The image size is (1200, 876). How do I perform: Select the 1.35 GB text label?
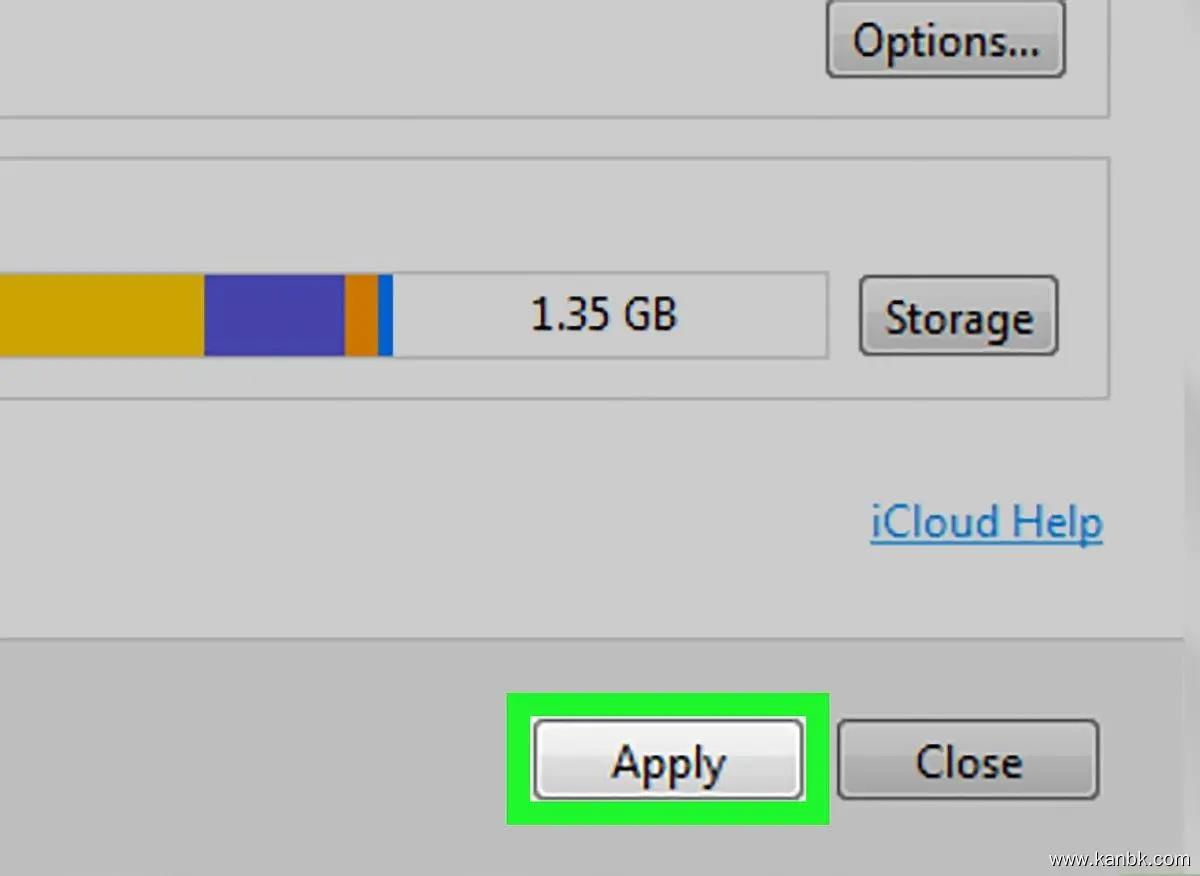click(603, 315)
